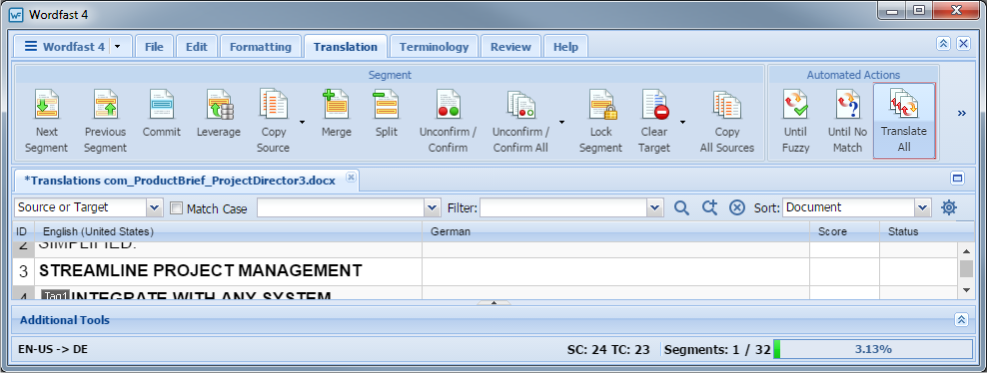Commit the current segment
Screen dimensions: 987x373
tap(162, 104)
